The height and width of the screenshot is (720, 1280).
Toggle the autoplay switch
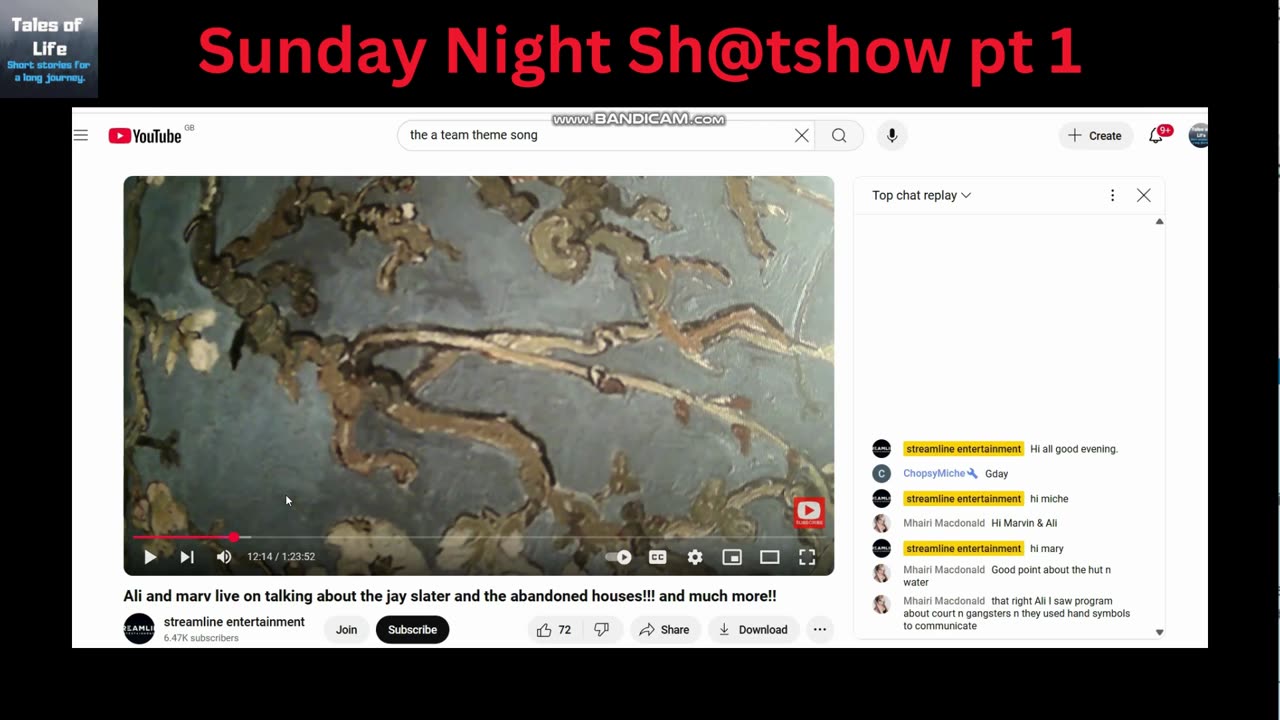coord(619,557)
